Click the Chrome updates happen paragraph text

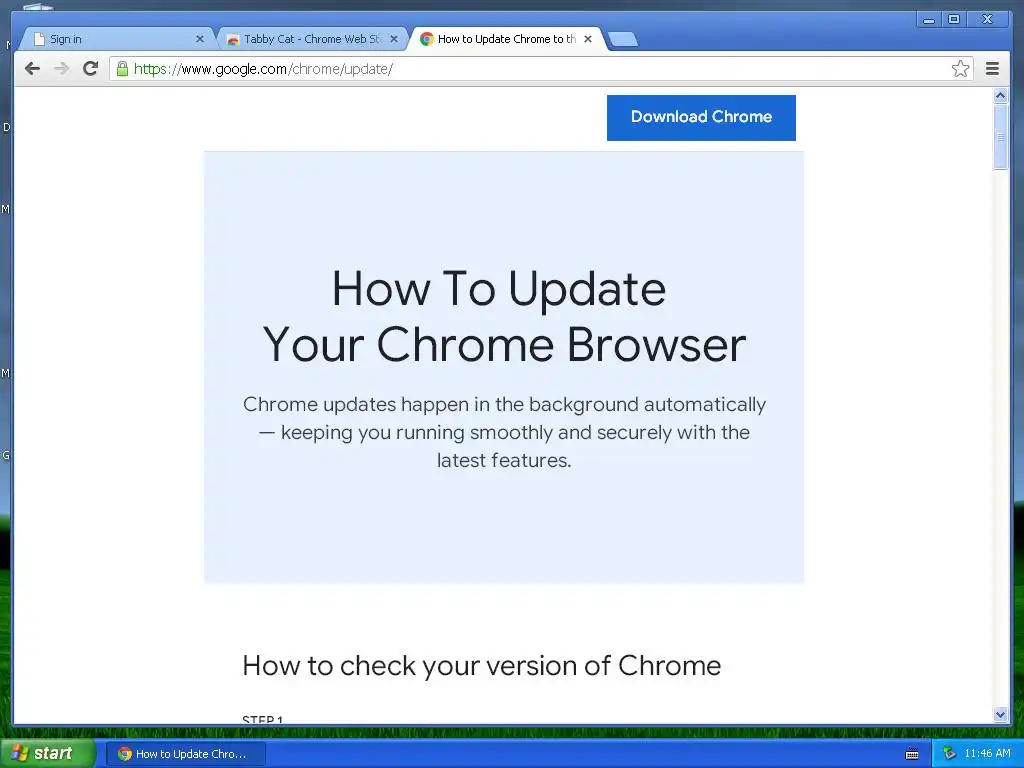tap(504, 432)
